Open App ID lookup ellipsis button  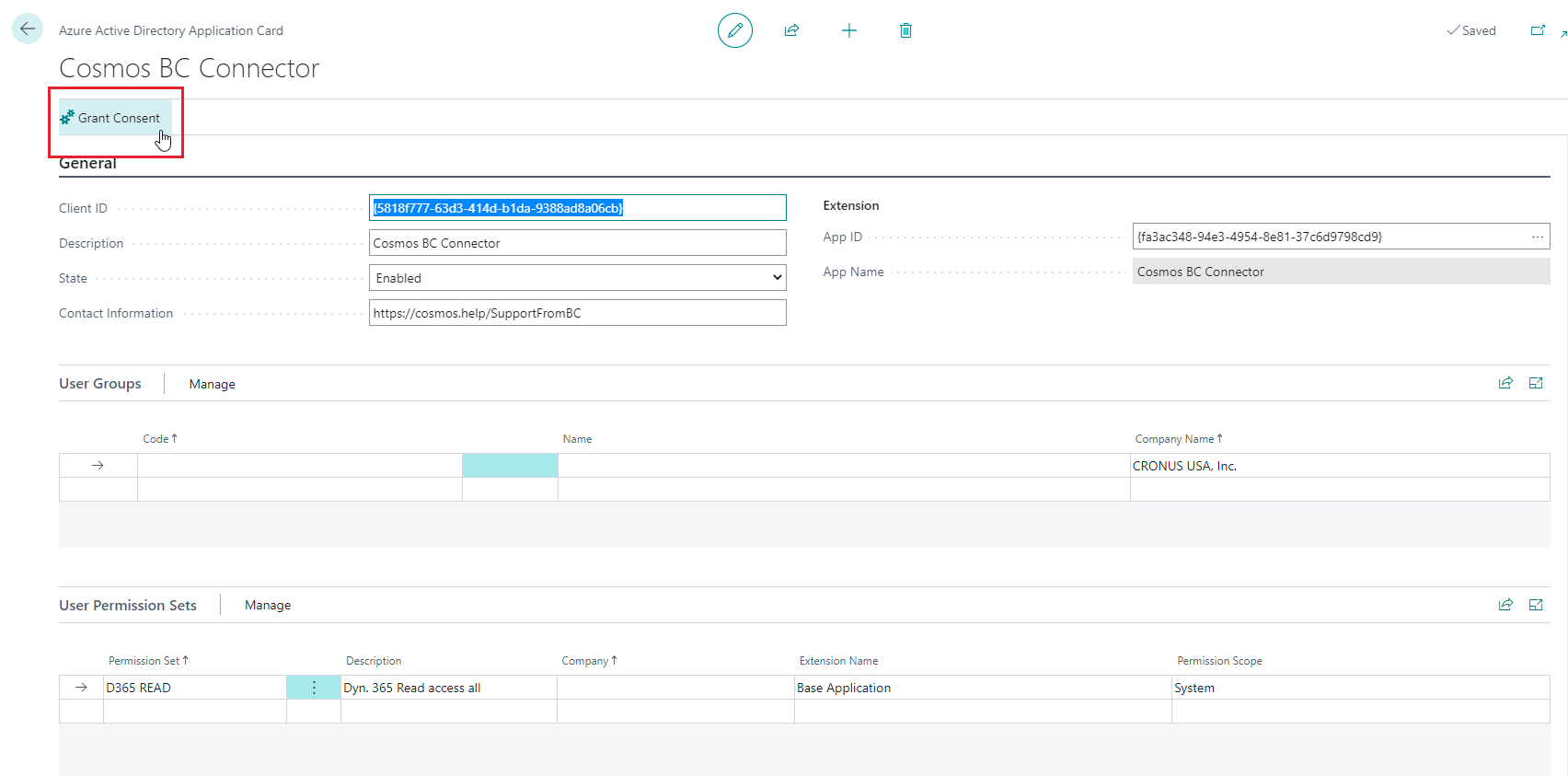click(1538, 237)
